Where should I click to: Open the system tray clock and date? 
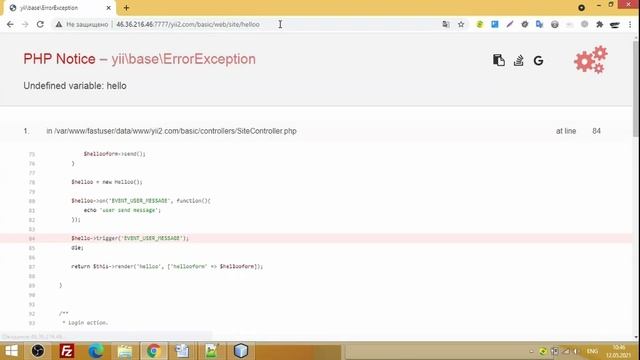pyautogui.click(x=619, y=351)
